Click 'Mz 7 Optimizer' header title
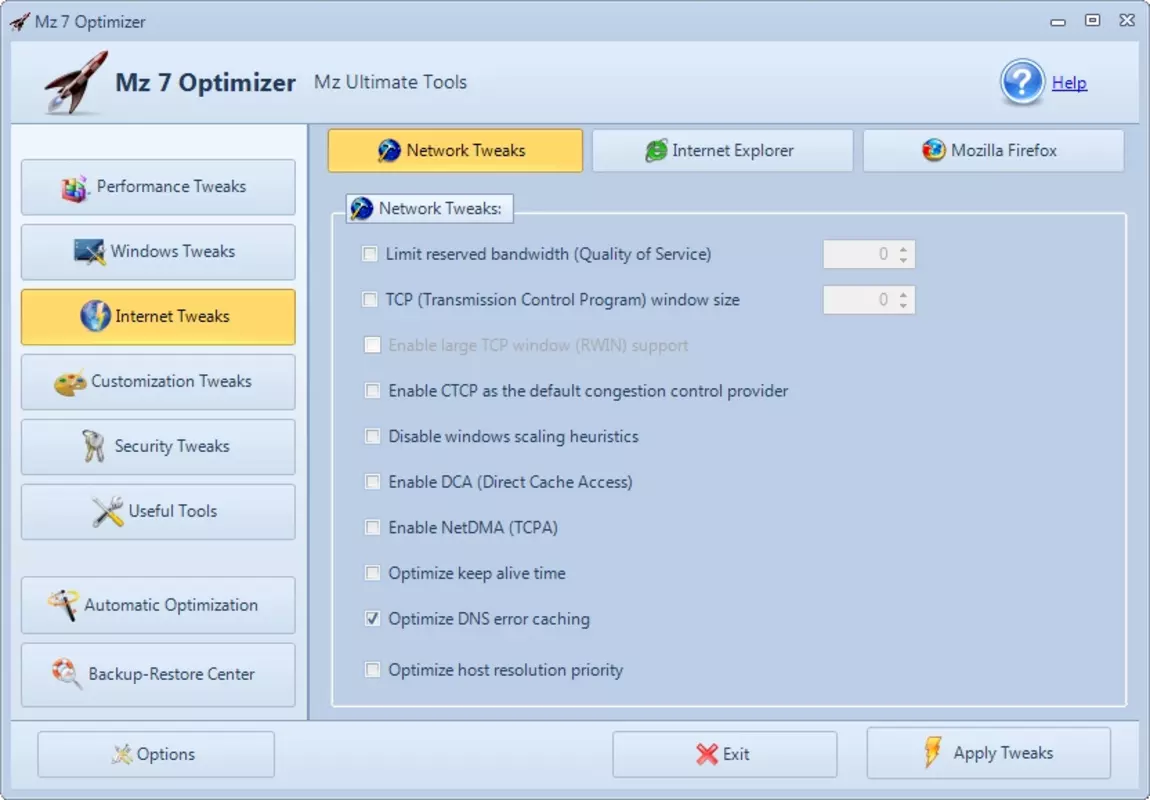Screen dimensions: 1150x800 [205, 83]
